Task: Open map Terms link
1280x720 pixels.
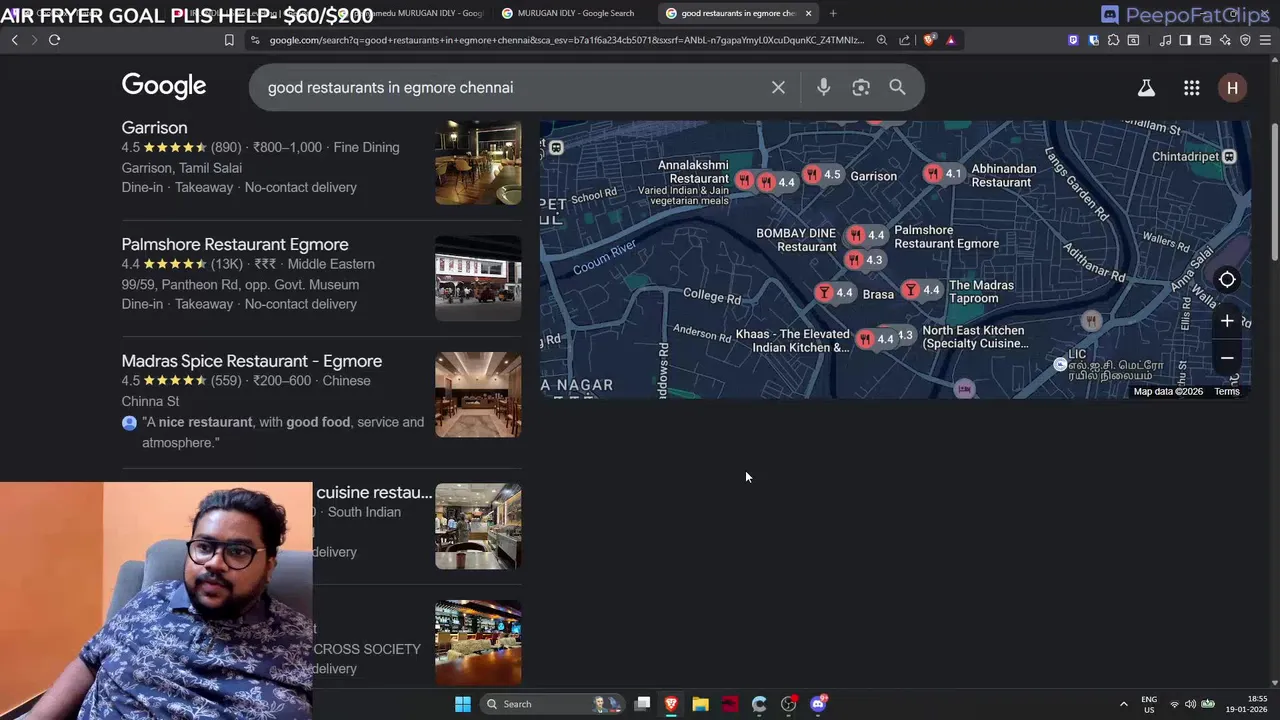Action: pyautogui.click(x=1227, y=392)
